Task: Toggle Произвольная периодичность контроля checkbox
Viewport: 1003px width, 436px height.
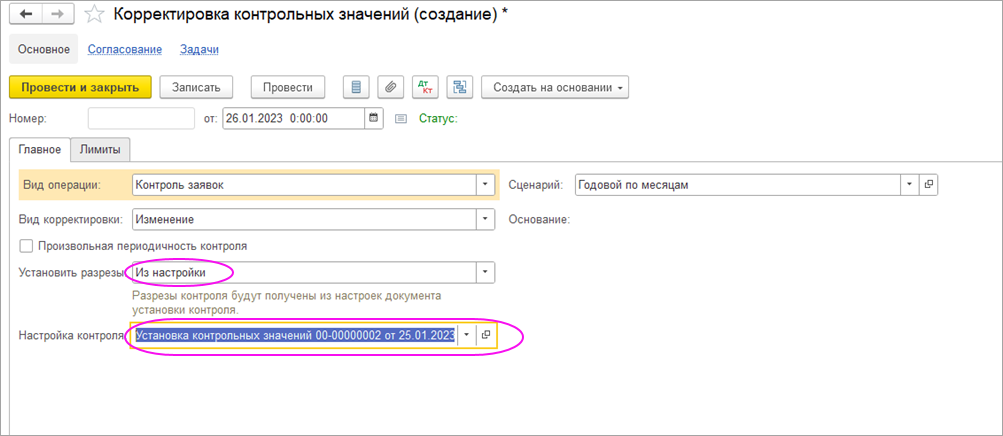Action: click(26, 245)
